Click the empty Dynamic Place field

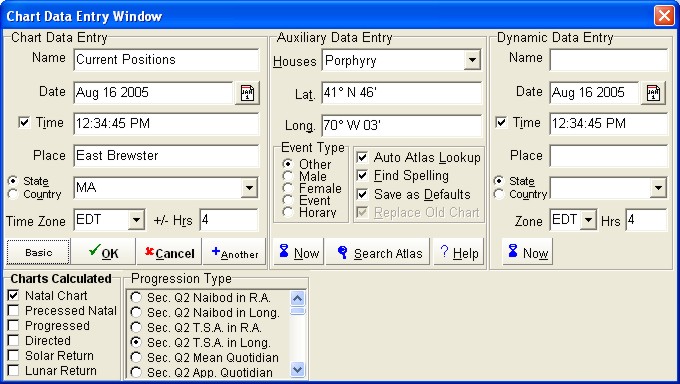click(x=608, y=156)
